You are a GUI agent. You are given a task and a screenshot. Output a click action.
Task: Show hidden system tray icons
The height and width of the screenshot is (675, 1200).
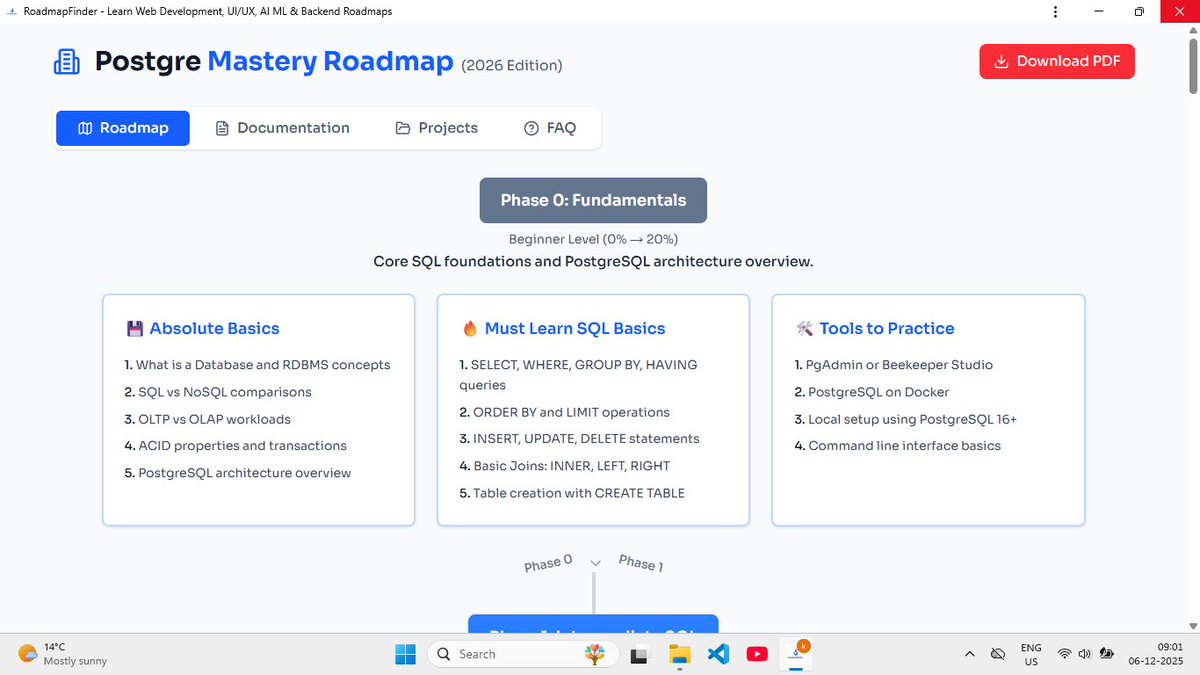(x=969, y=654)
